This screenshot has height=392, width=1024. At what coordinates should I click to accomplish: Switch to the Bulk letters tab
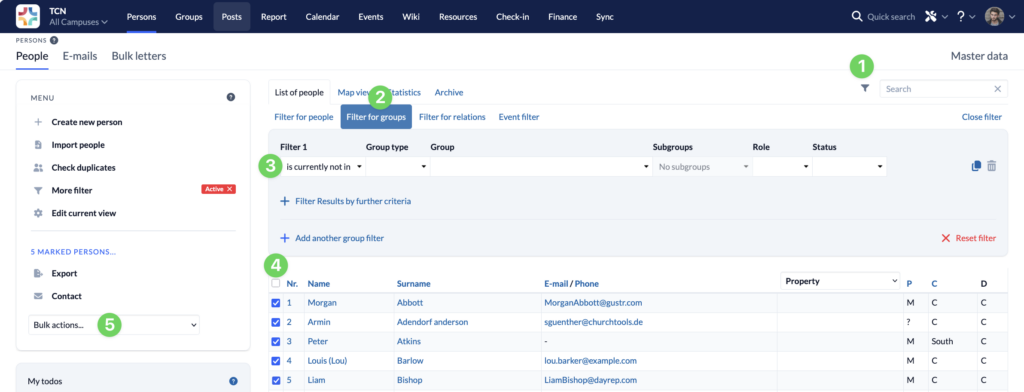click(x=138, y=56)
